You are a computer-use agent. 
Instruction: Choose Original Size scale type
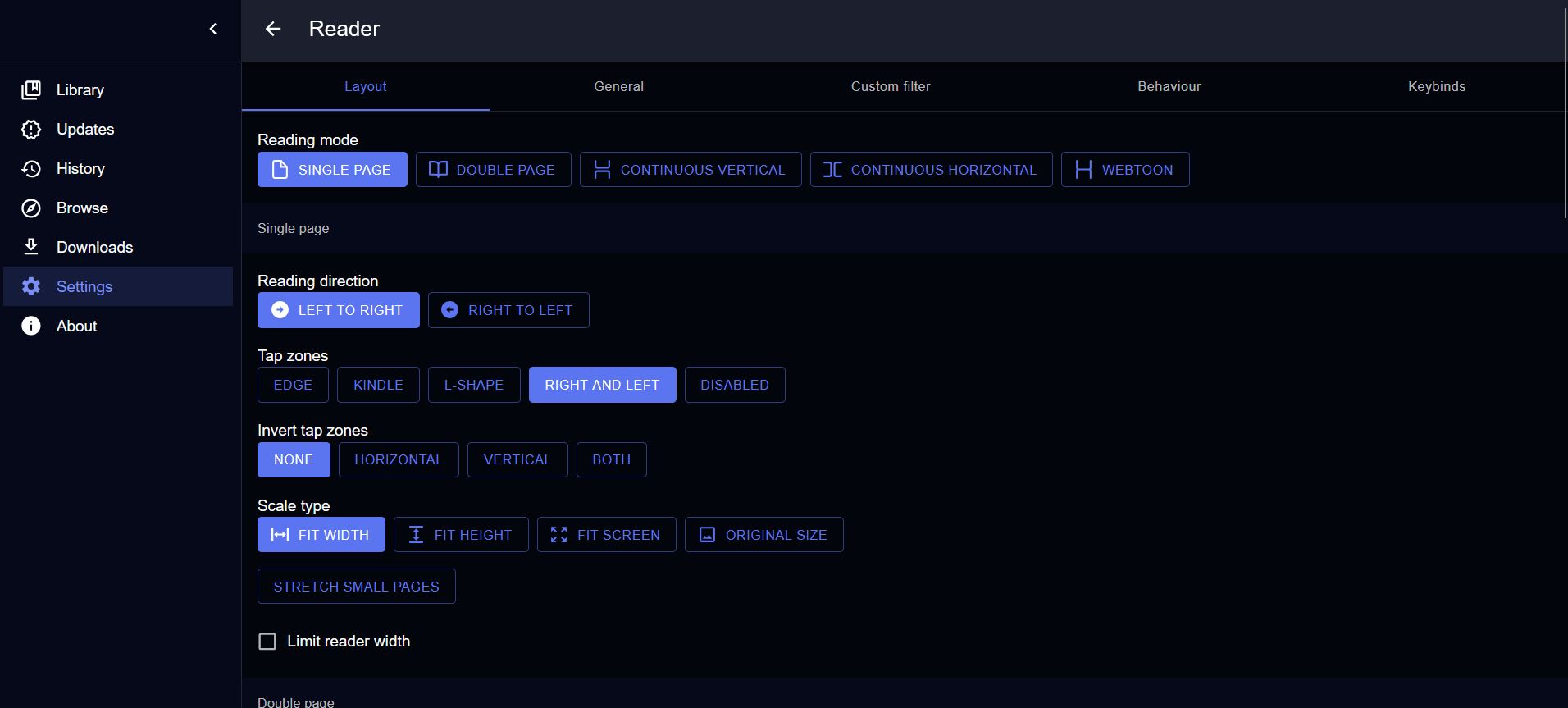coord(764,535)
